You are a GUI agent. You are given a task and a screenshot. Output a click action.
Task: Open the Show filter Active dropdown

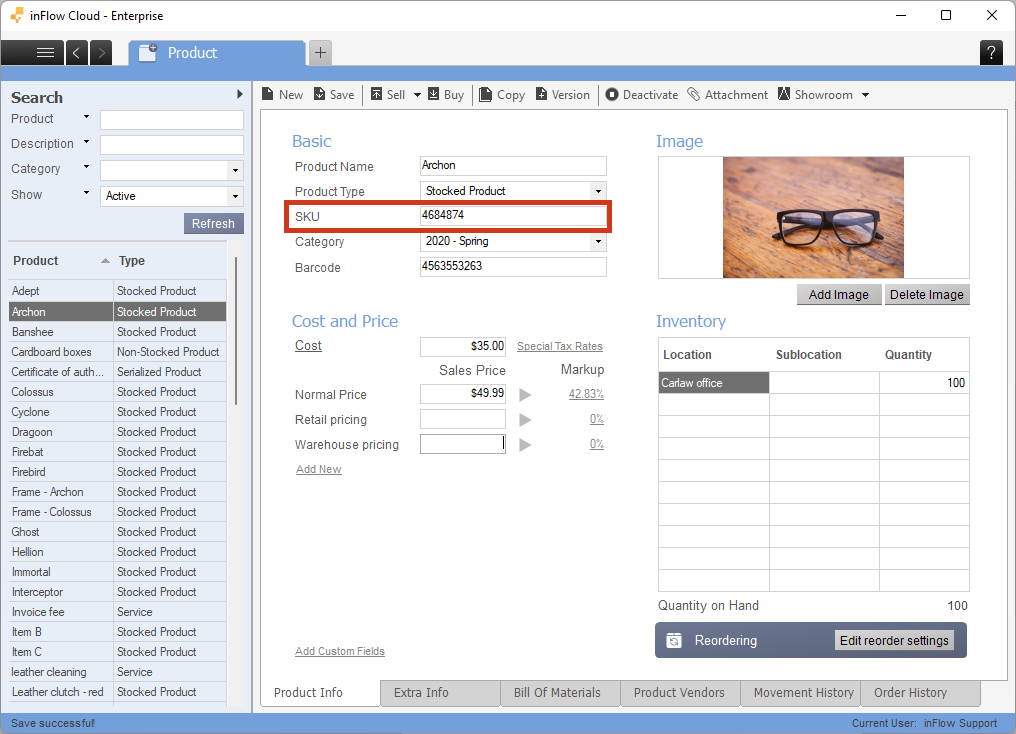coord(235,196)
